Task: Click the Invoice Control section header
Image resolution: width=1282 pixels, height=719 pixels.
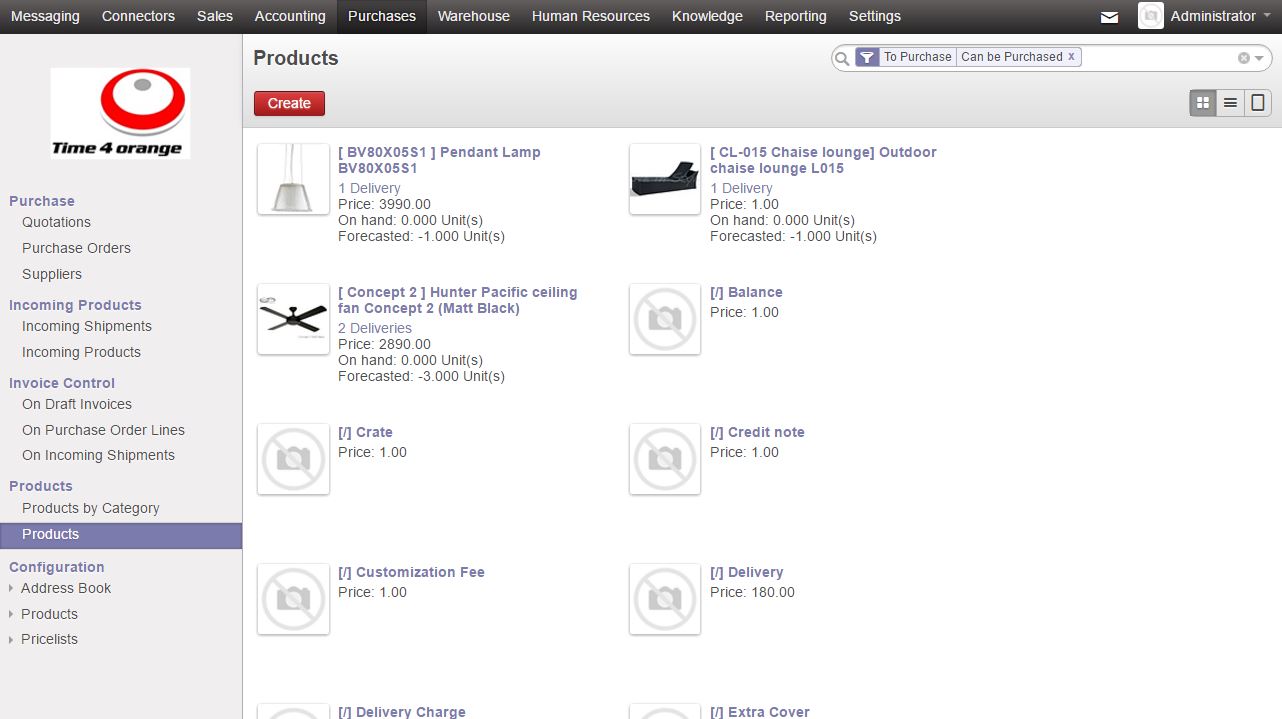Action: pyautogui.click(x=62, y=383)
